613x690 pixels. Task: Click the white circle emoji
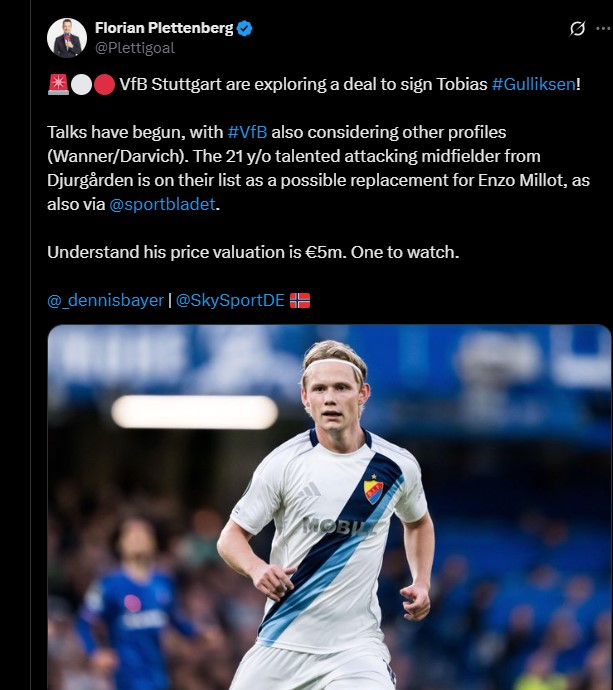tap(81, 84)
